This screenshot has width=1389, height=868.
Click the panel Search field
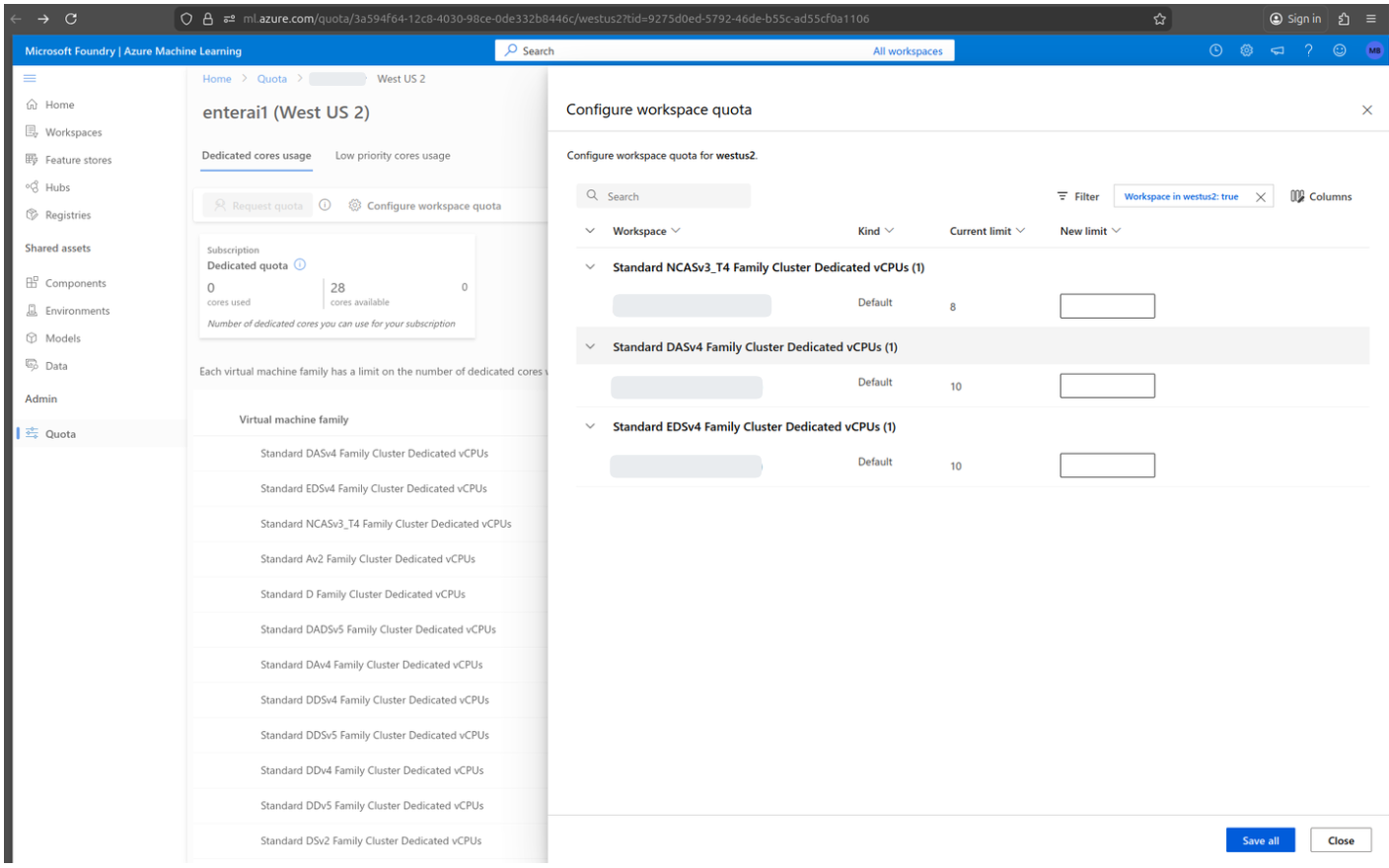pos(663,196)
